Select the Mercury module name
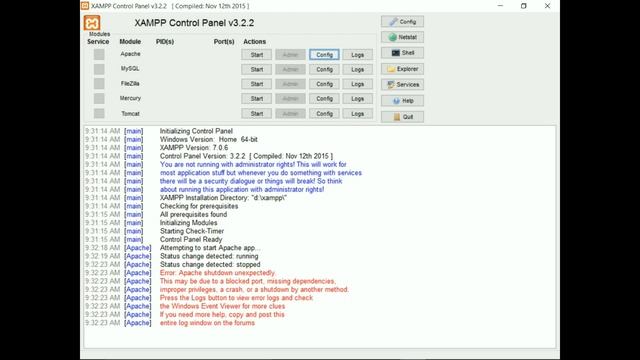Image resolution: width=640 pixels, height=360 pixels. pos(130,98)
